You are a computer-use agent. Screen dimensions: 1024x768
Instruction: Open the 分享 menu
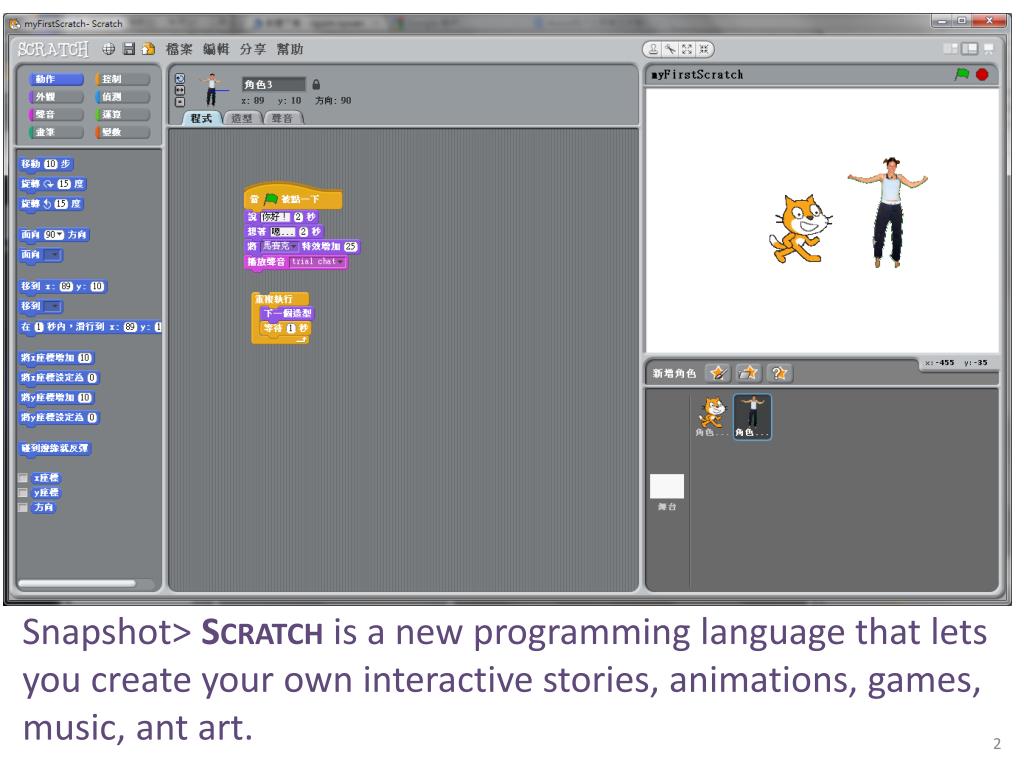point(253,49)
